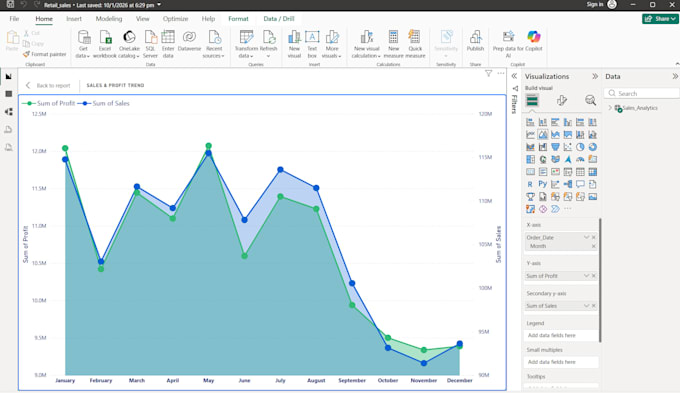
Task: Search fields in the Data pane
Action: tap(642, 93)
